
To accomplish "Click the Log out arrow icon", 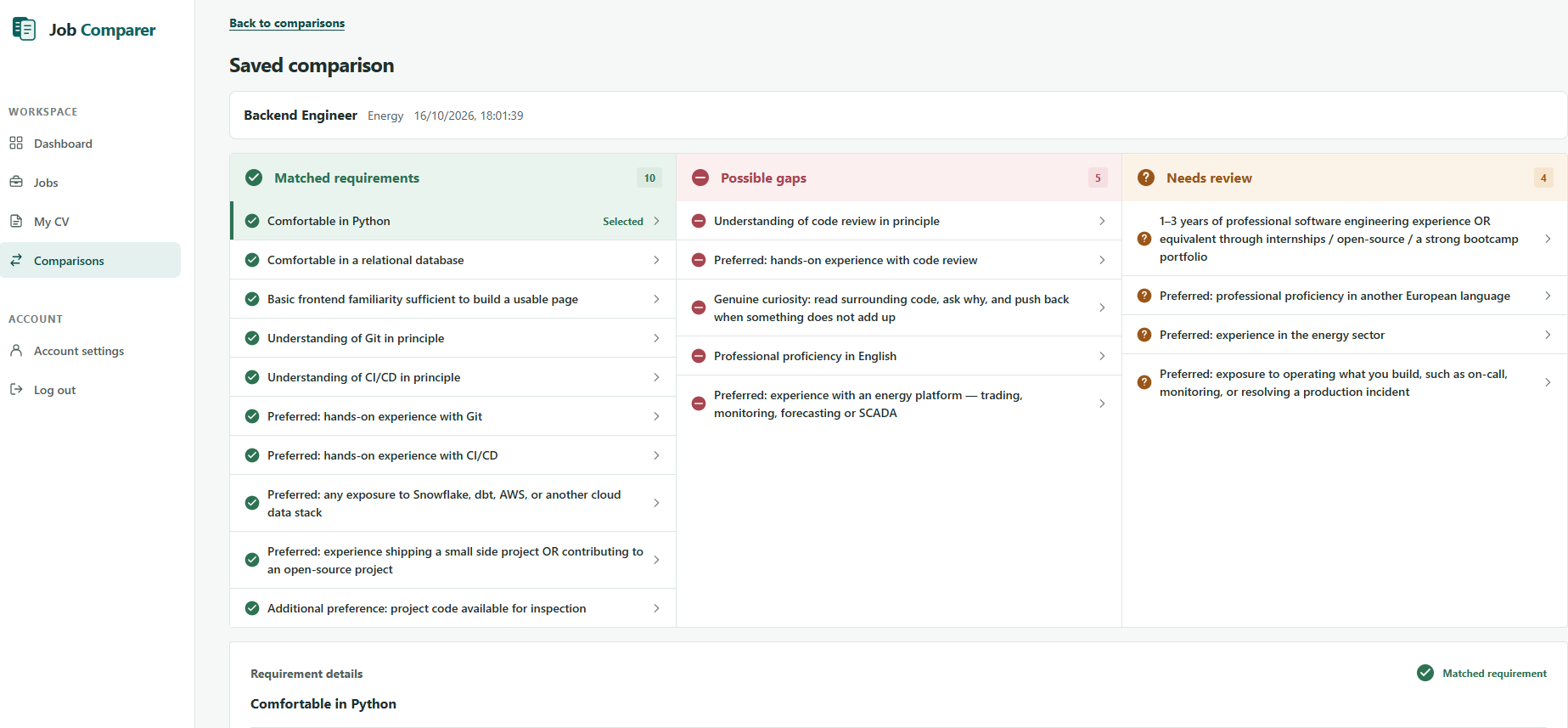I will 16,389.
